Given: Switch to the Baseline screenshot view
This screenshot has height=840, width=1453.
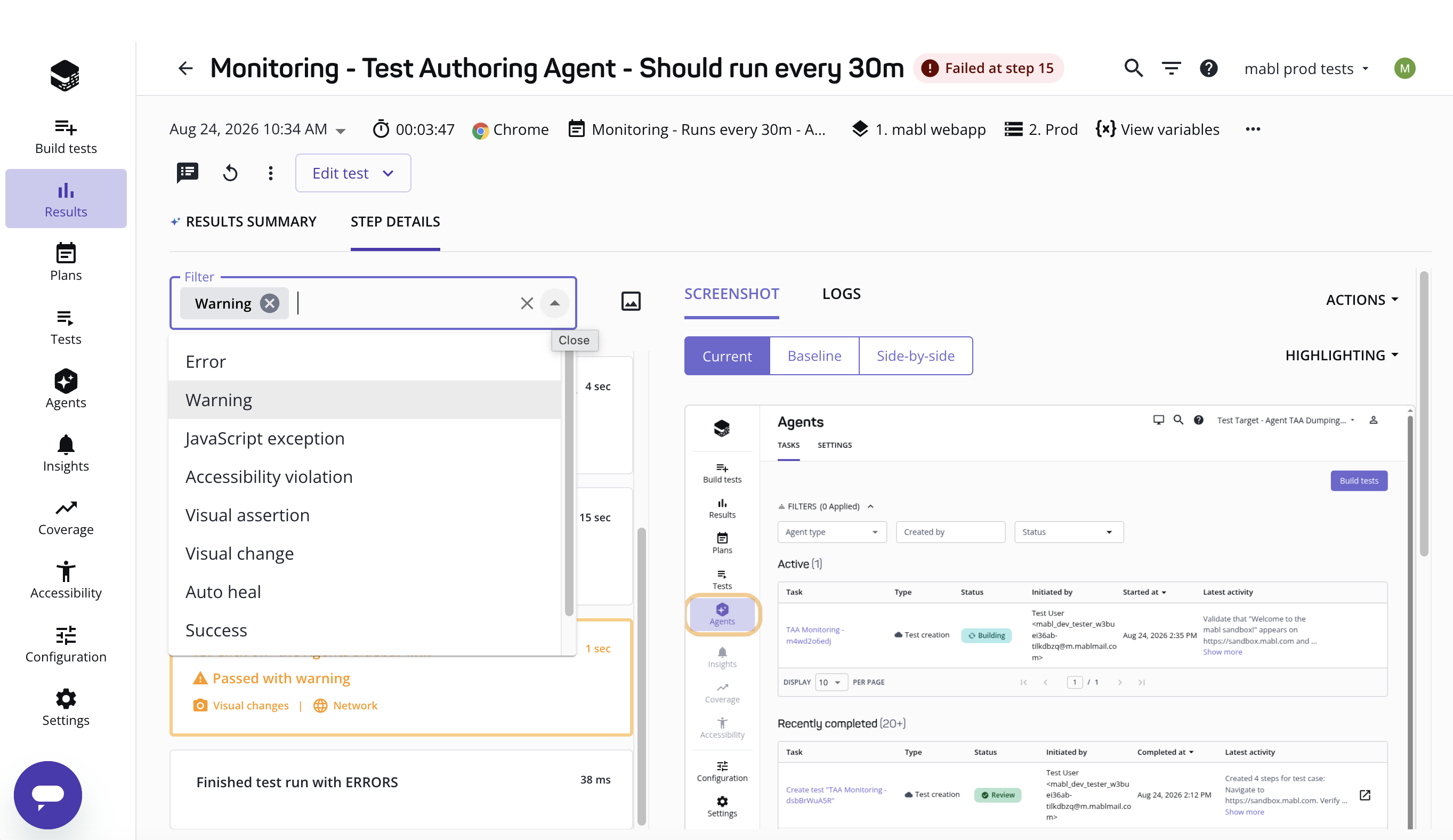Looking at the screenshot, I should [814, 356].
